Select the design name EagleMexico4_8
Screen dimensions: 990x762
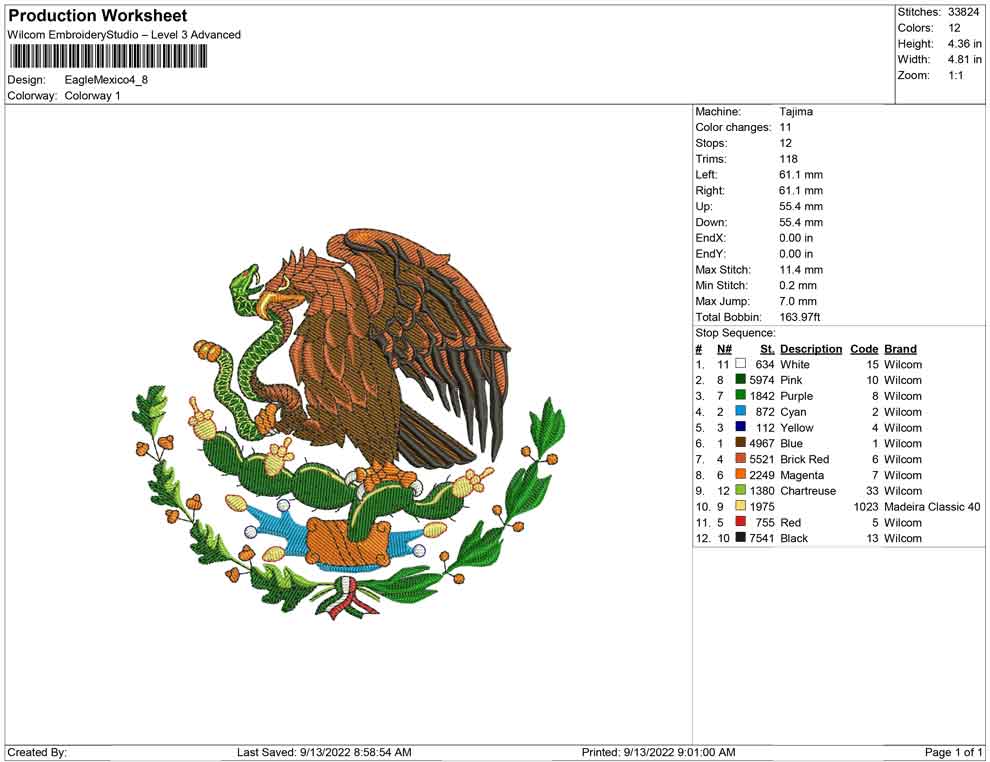[106, 80]
